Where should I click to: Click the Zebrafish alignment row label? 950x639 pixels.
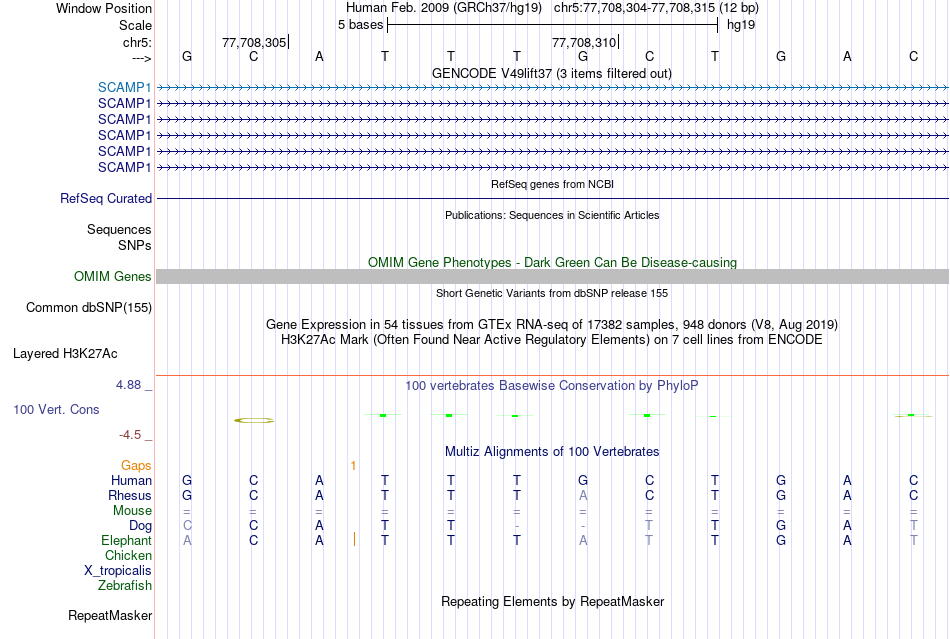pos(125,586)
